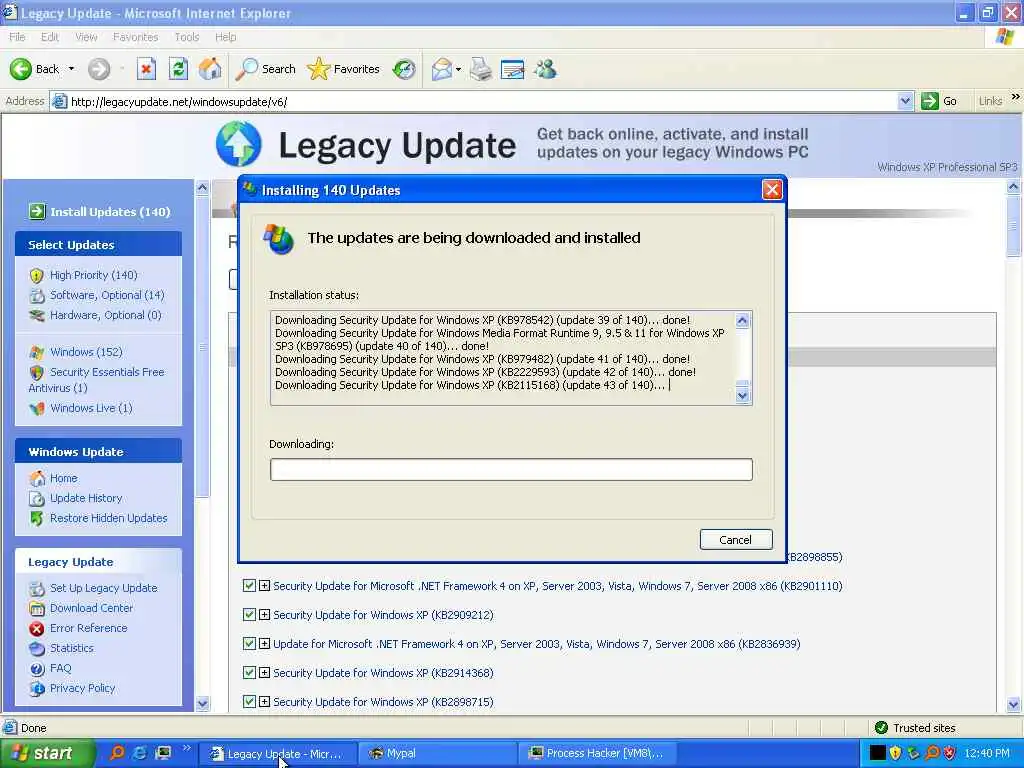Click the Privacy Policy info icon
Viewport: 1024px width, 768px height.
tap(37, 688)
